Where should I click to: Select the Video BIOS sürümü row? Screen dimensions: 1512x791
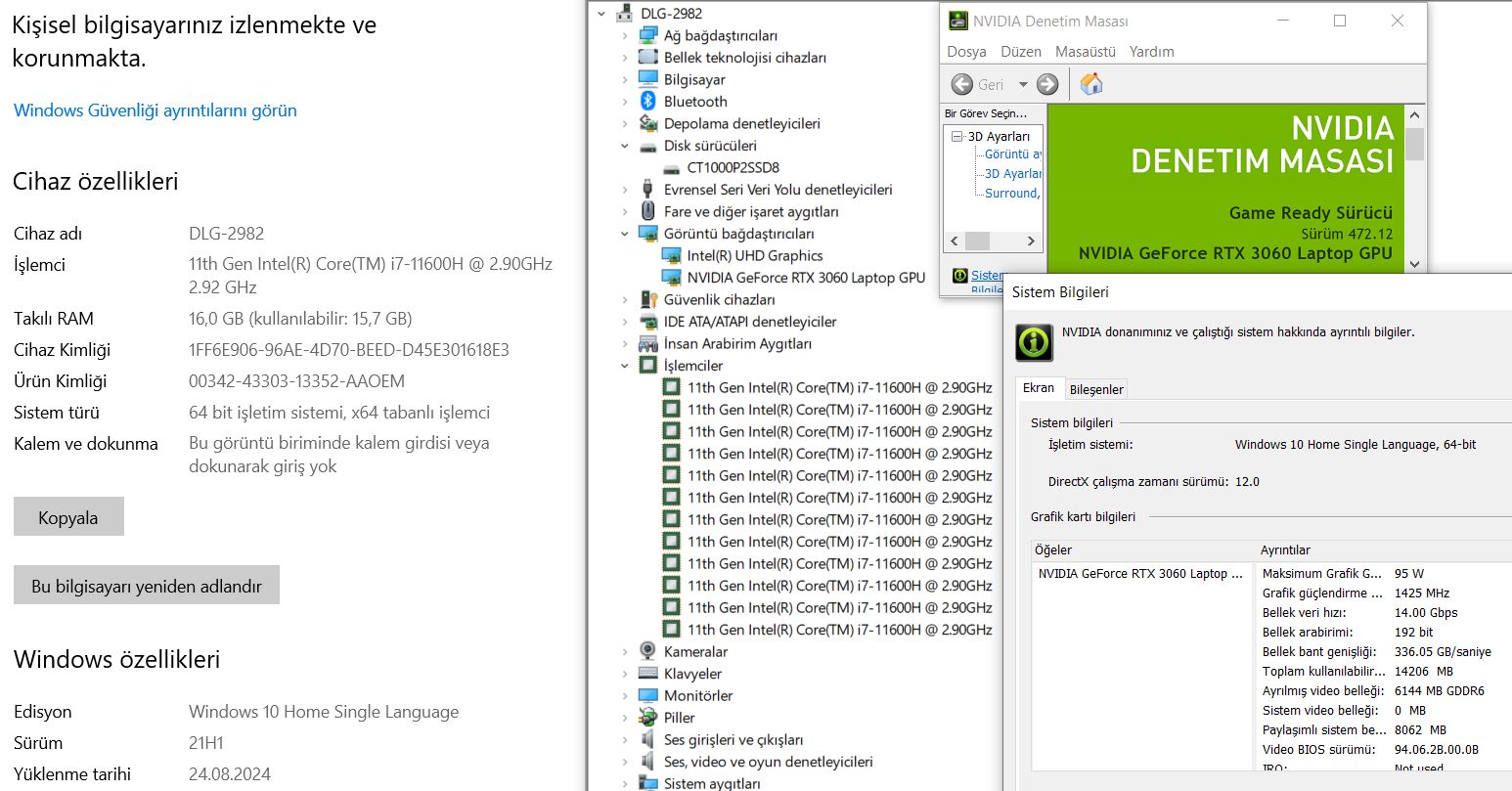point(1386,750)
